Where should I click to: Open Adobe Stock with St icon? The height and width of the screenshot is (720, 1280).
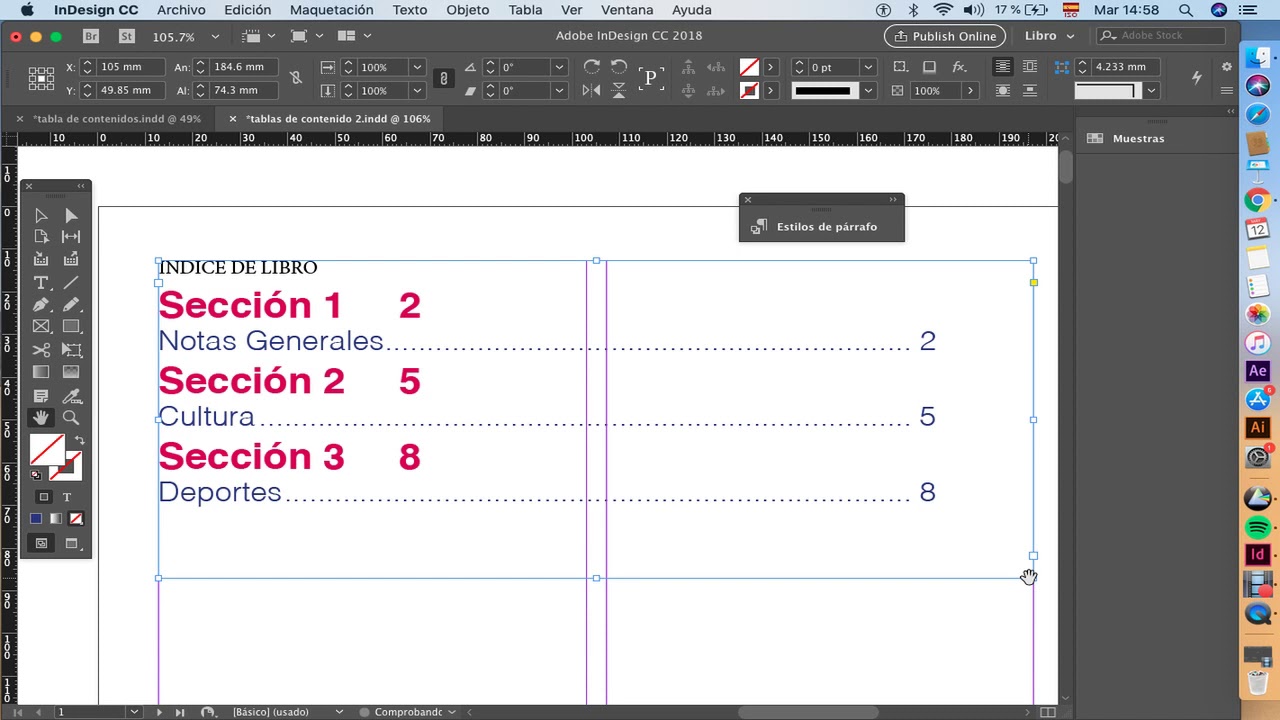point(126,36)
